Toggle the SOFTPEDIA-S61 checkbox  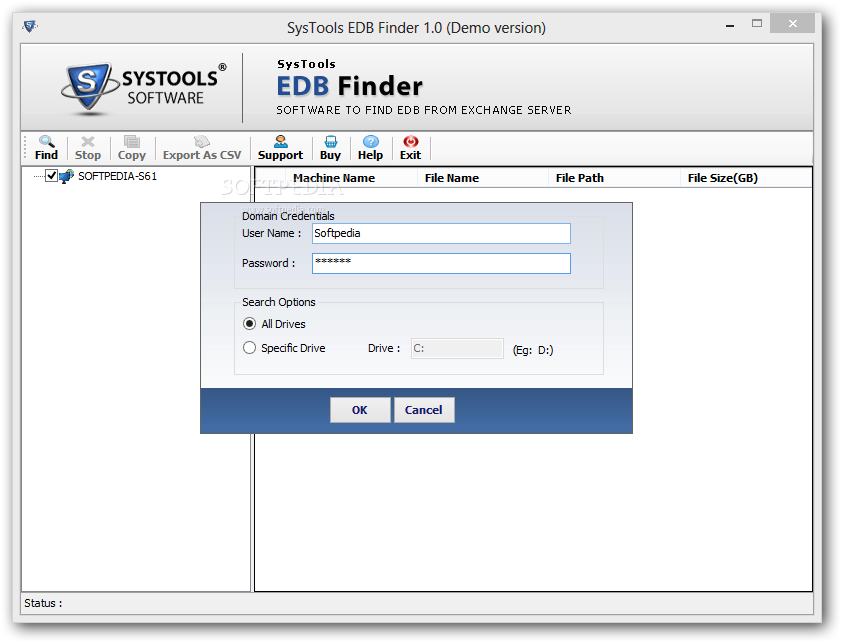52,176
